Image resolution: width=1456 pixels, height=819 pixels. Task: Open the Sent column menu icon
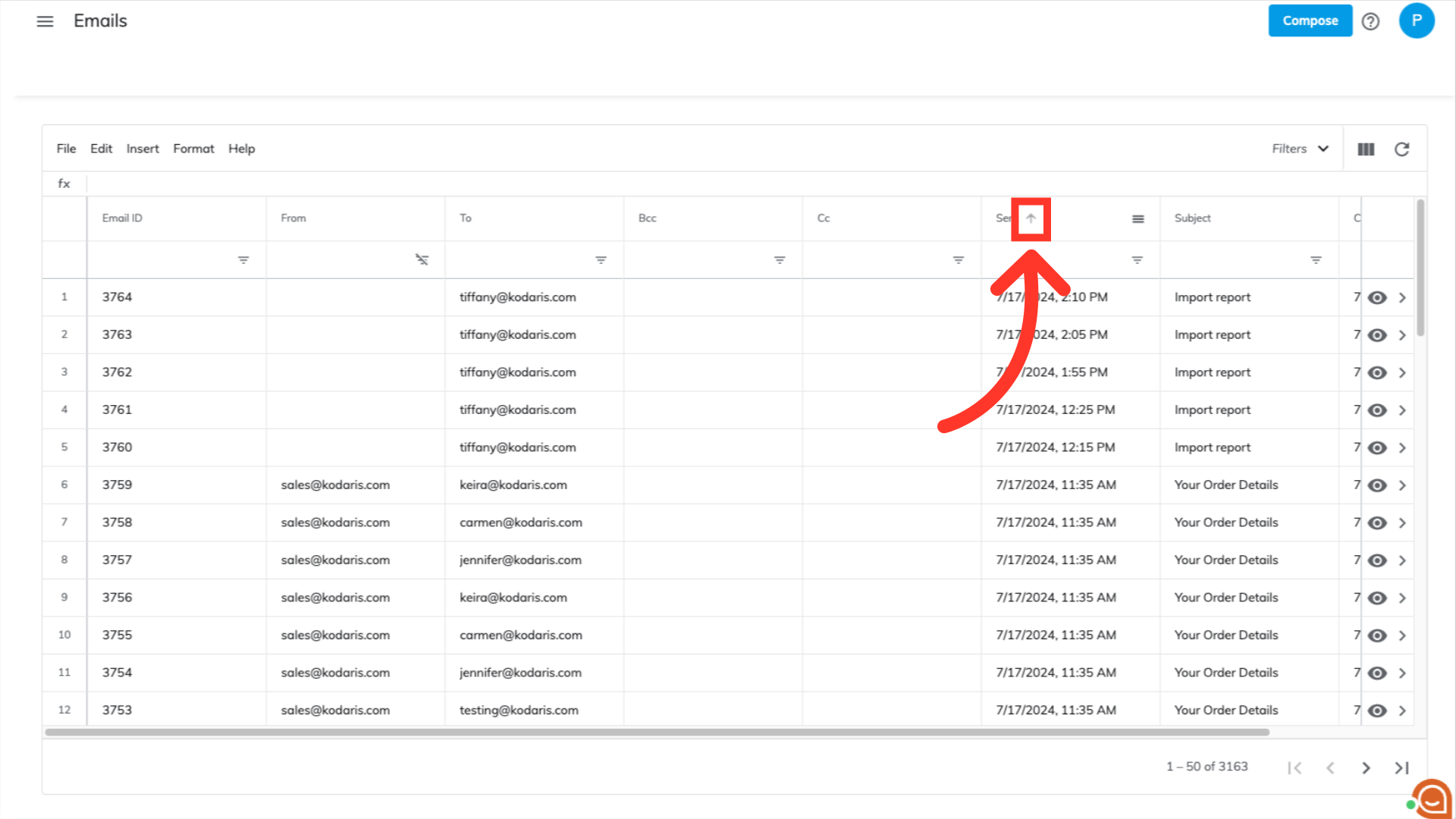tap(1137, 219)
